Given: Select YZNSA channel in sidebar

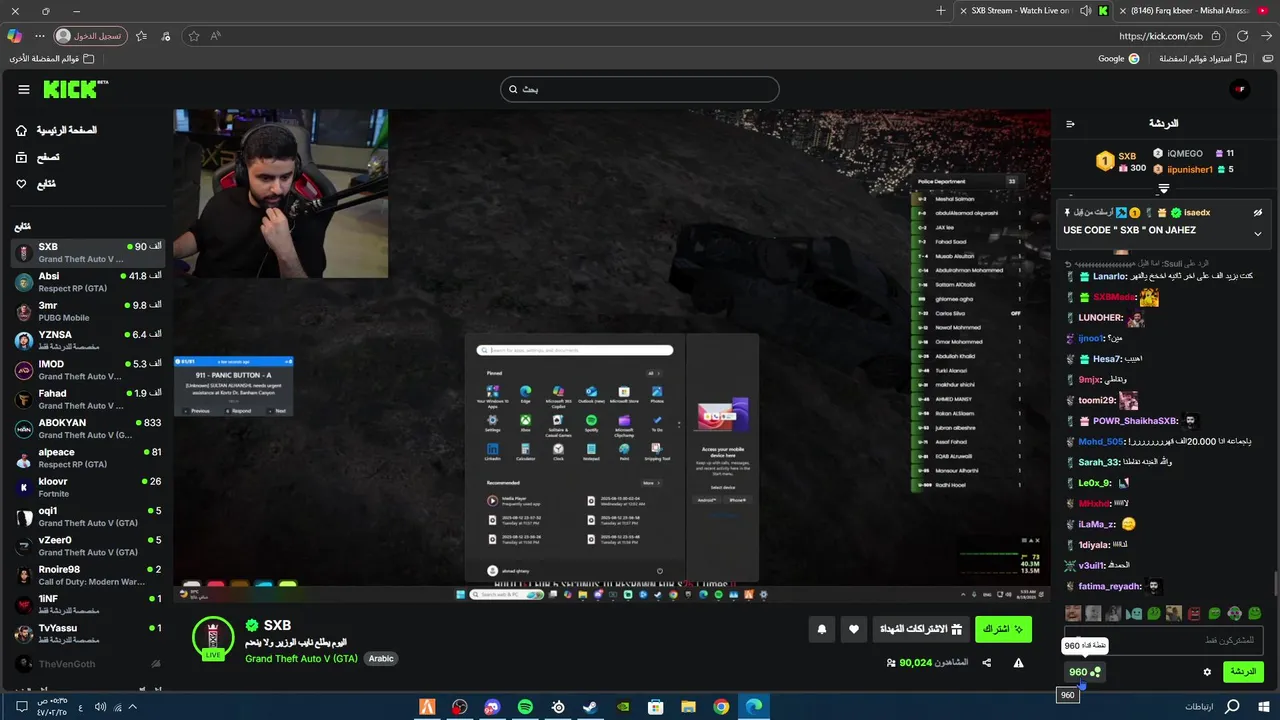Looking at the screenshot, I should click(x=88, y=341).
